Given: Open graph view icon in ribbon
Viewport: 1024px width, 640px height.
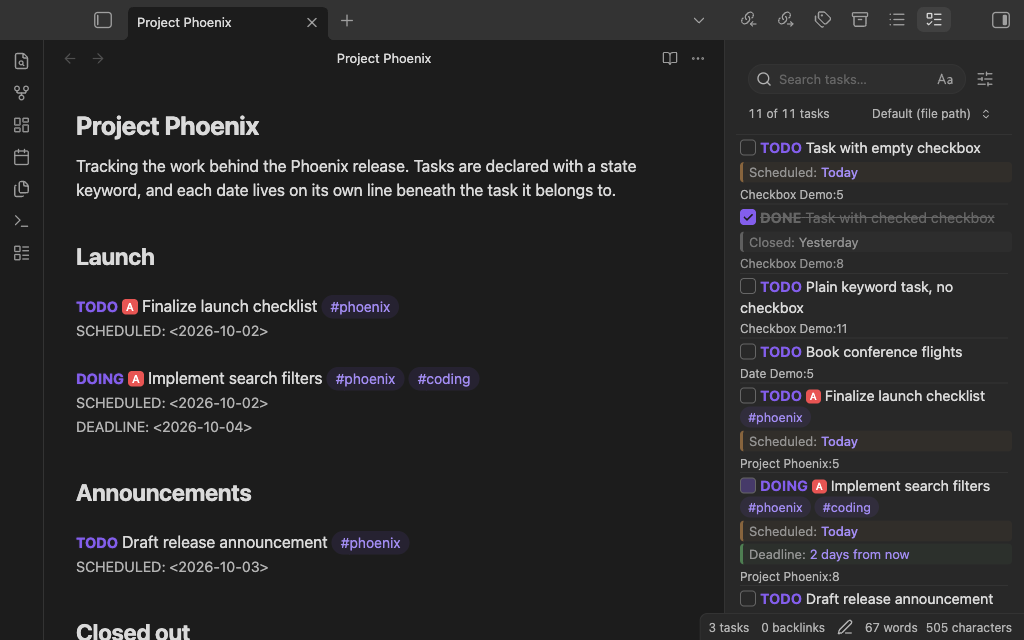Looking at the screenshot, I should pyautogui.click(x=22, y=93).
